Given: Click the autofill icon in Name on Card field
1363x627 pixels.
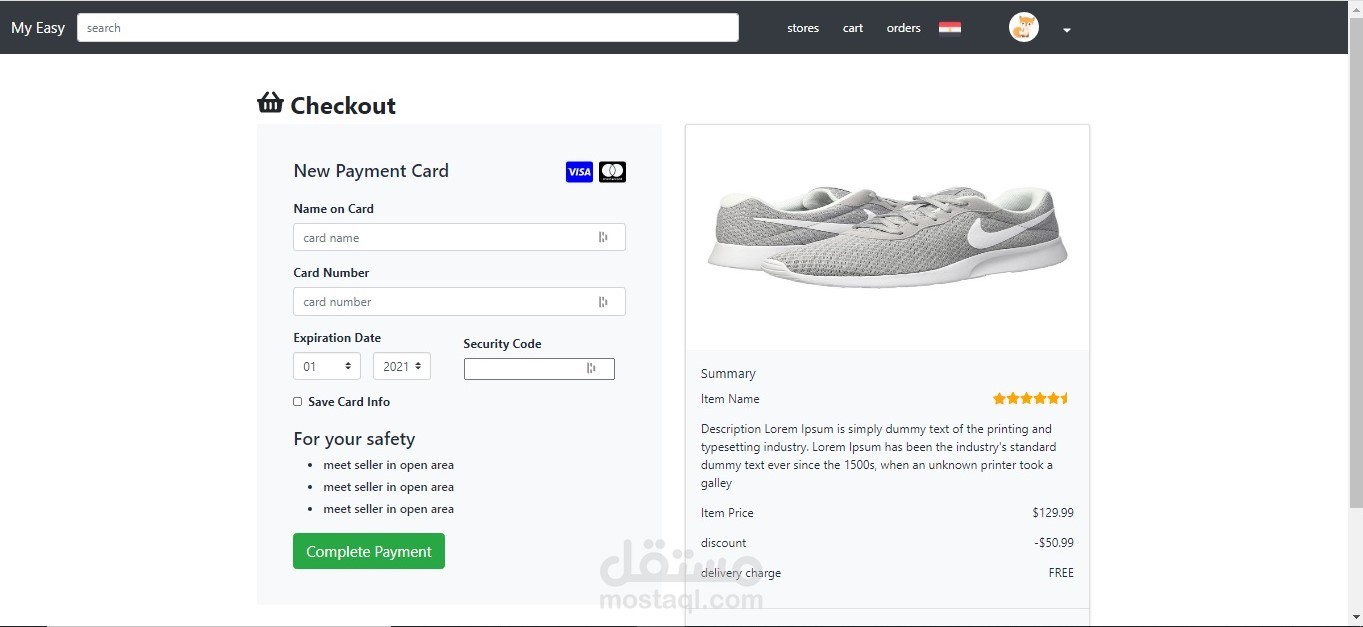Looking at the screenshot, I should (603, 238).
